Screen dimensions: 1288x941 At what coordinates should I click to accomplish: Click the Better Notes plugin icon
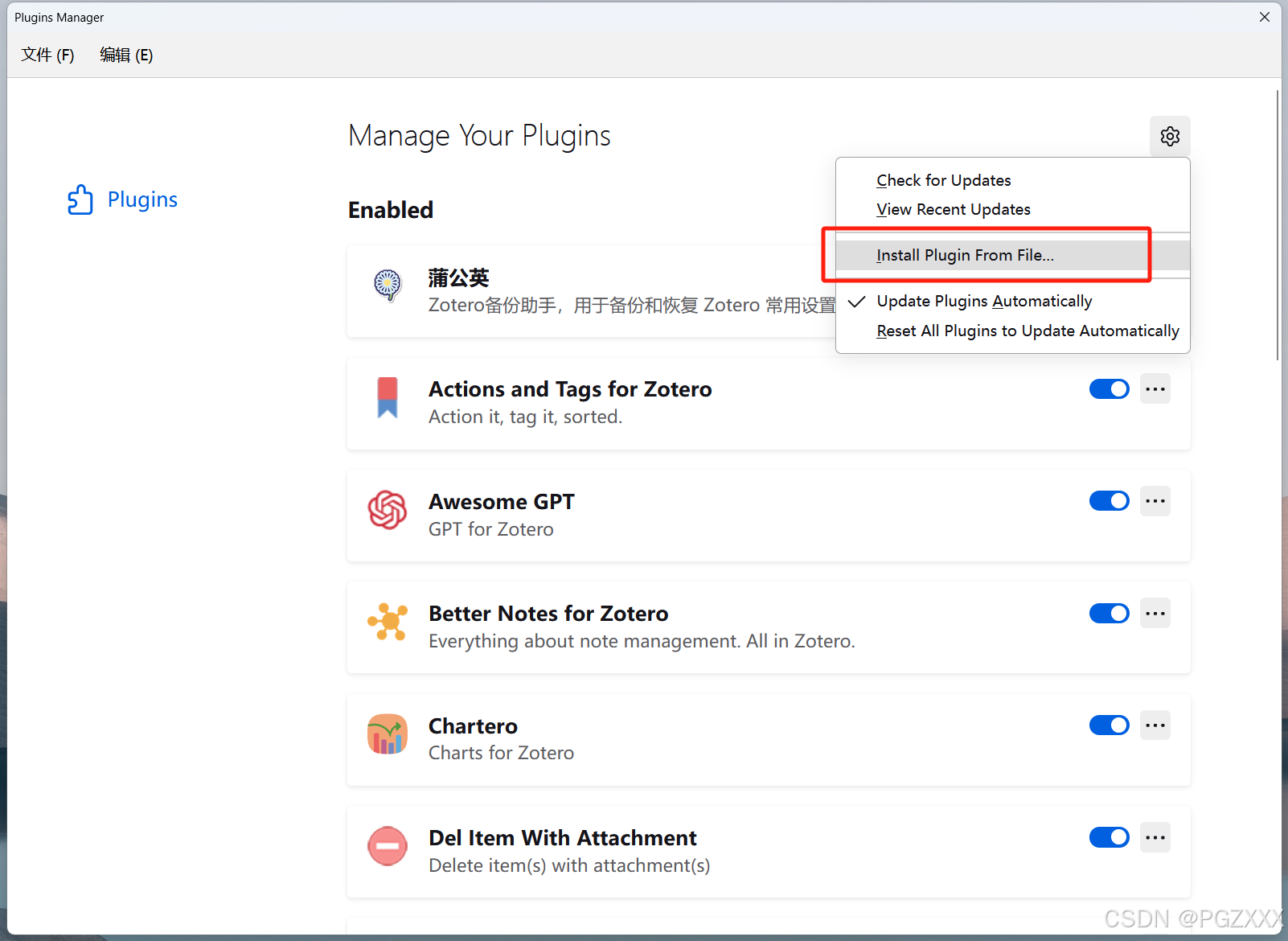(388, 622)
